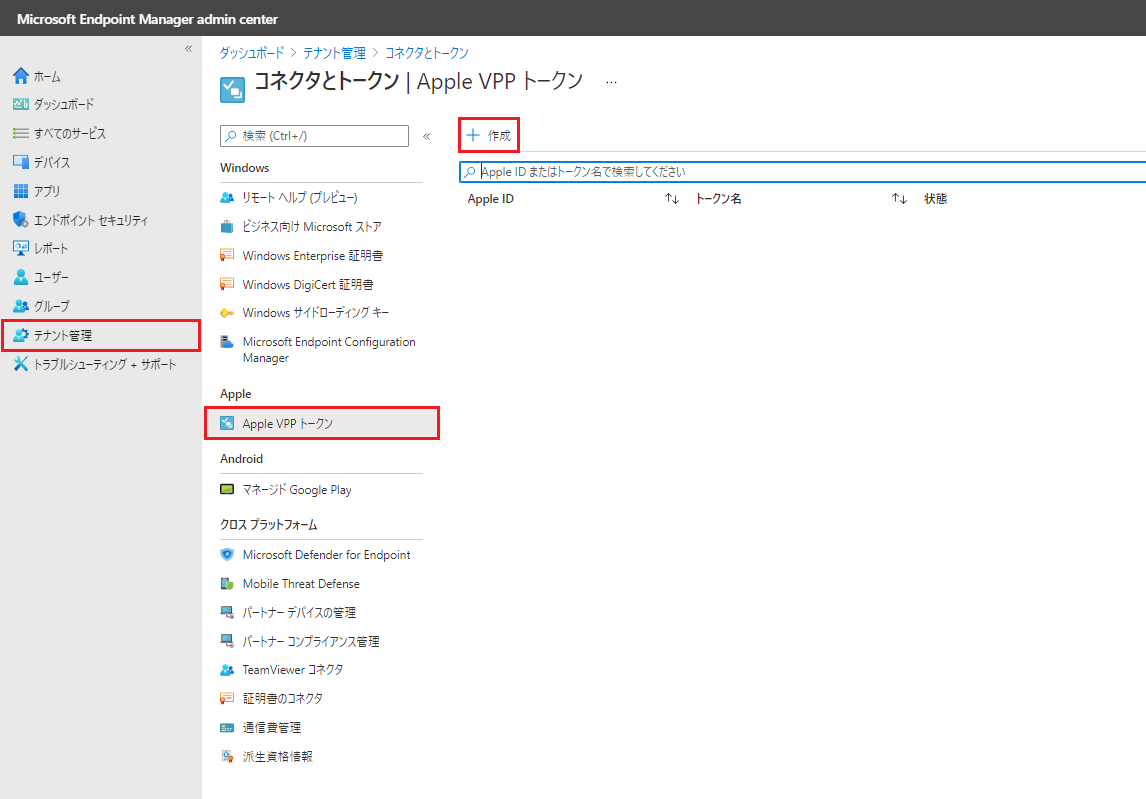
Task: Click the Microsoft Defender for Endpoint shield icon
Action: click(x=227, y=554)
